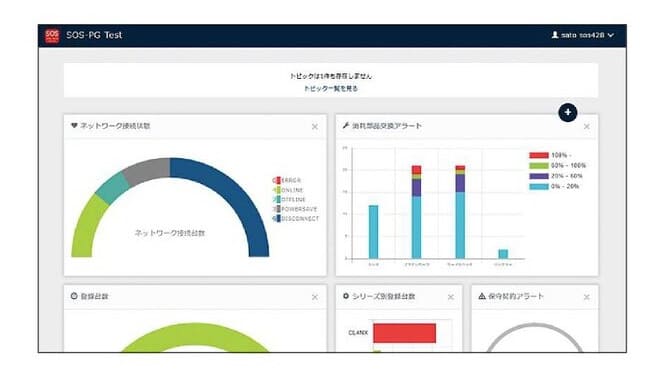670x380 pixels.
Task: Click the teal segment of the network gauge
Action: 112,189
